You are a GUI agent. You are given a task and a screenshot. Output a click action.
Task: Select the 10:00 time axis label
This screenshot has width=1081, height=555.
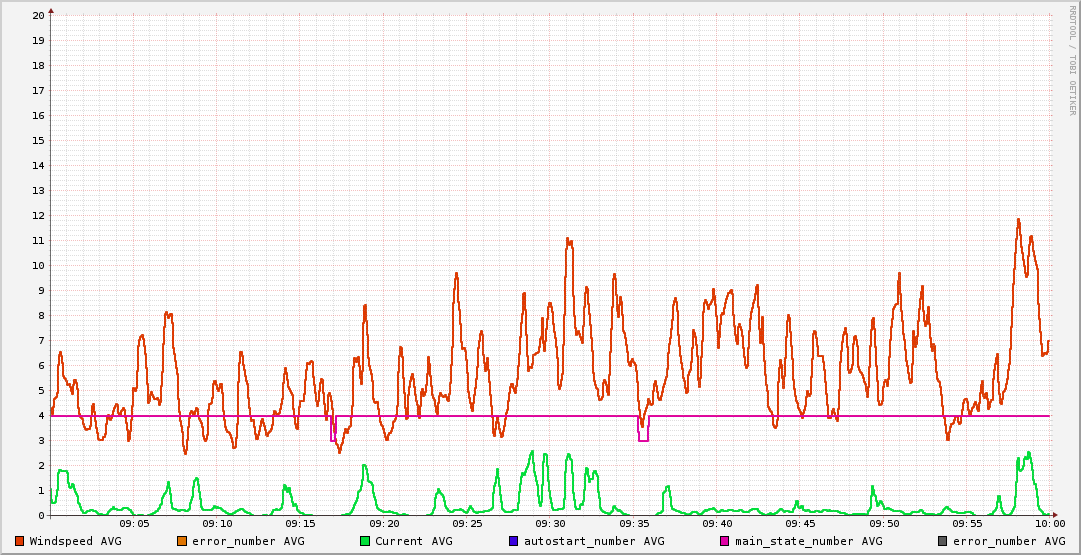[1049, 523]
